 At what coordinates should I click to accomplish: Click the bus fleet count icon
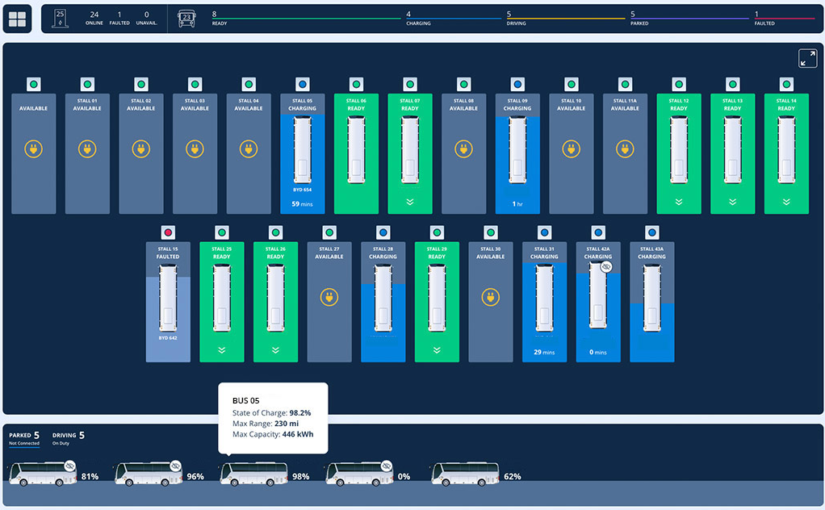tap(187, 19)
